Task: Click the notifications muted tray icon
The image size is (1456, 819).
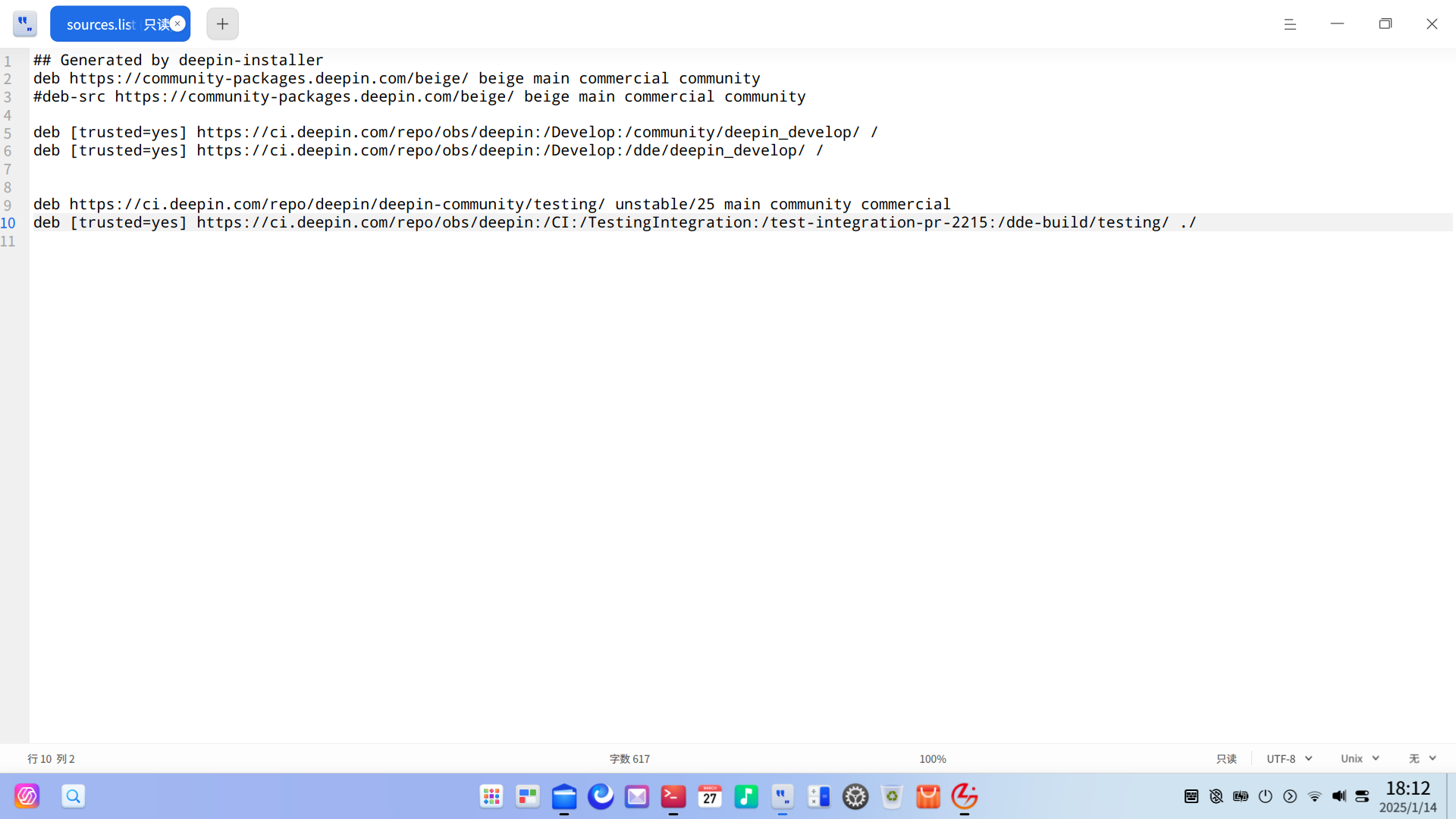Action: [1216, 796]
